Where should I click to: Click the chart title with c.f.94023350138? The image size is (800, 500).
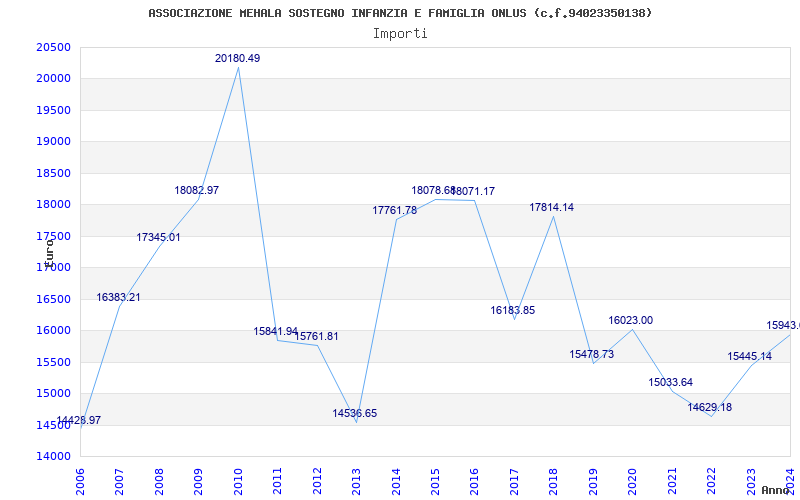click(400, 13)
